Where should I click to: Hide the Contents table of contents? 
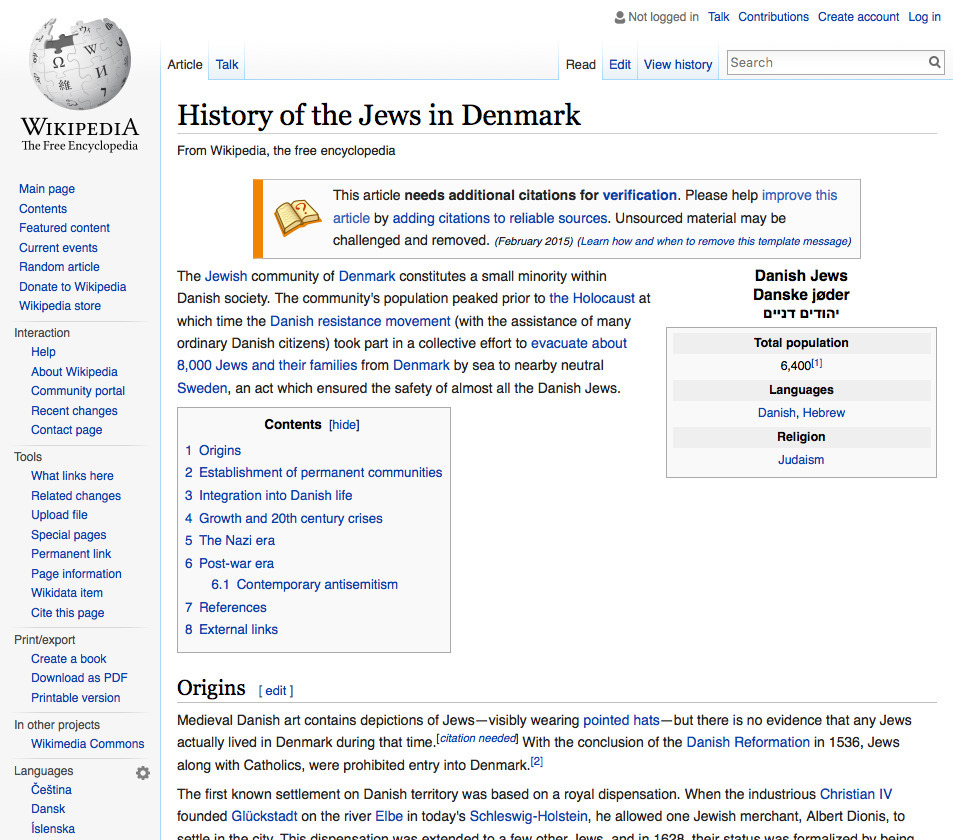[x=344, y=424]
